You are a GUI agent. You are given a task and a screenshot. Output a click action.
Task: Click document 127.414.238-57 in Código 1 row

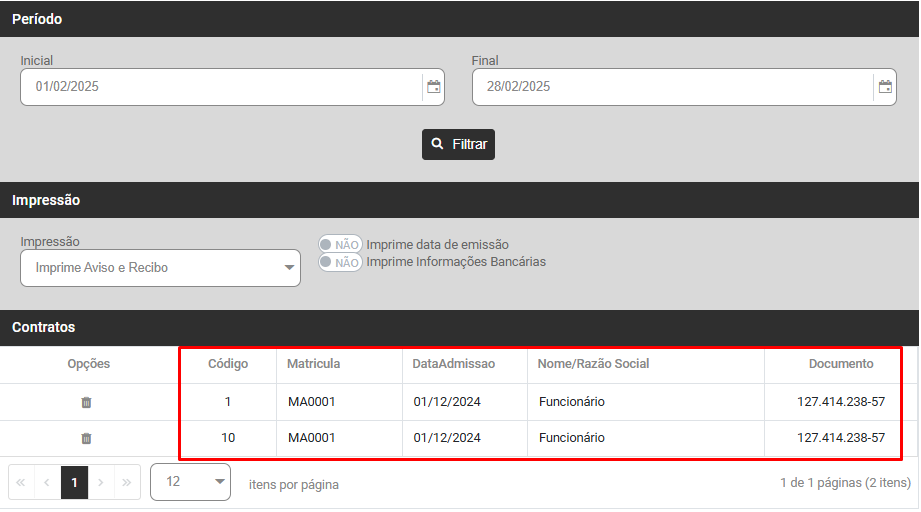[841, 402]
